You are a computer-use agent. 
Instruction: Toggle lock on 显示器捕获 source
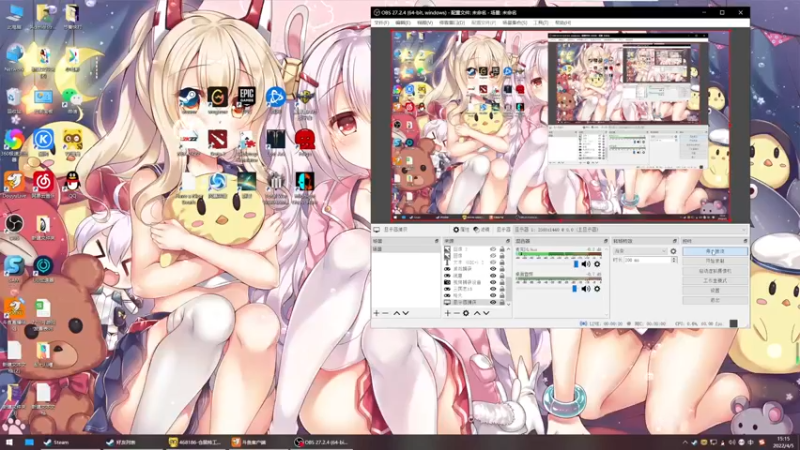(502, 302)
